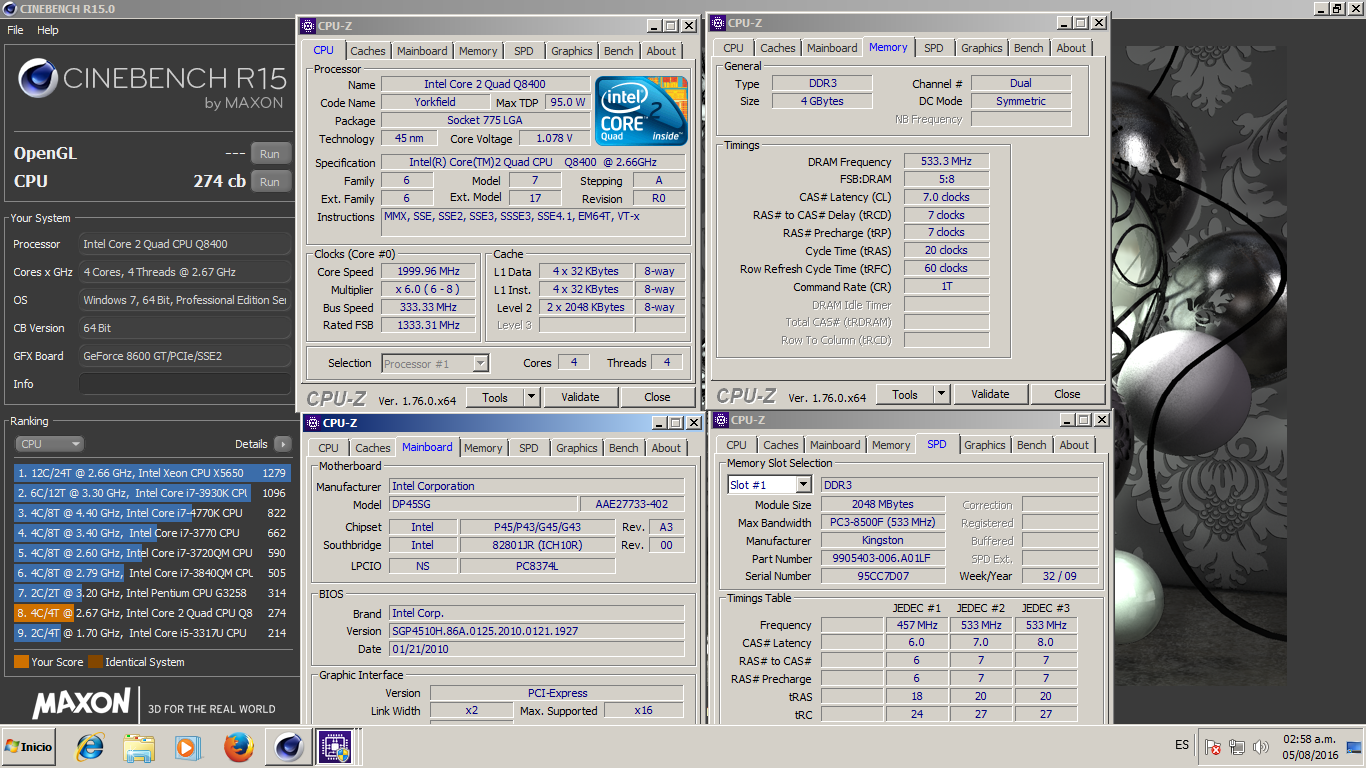Viewport: 1366px width, 768px height.
Task: Click the 274 cb CPU score
Action: (x=219, y=181)
